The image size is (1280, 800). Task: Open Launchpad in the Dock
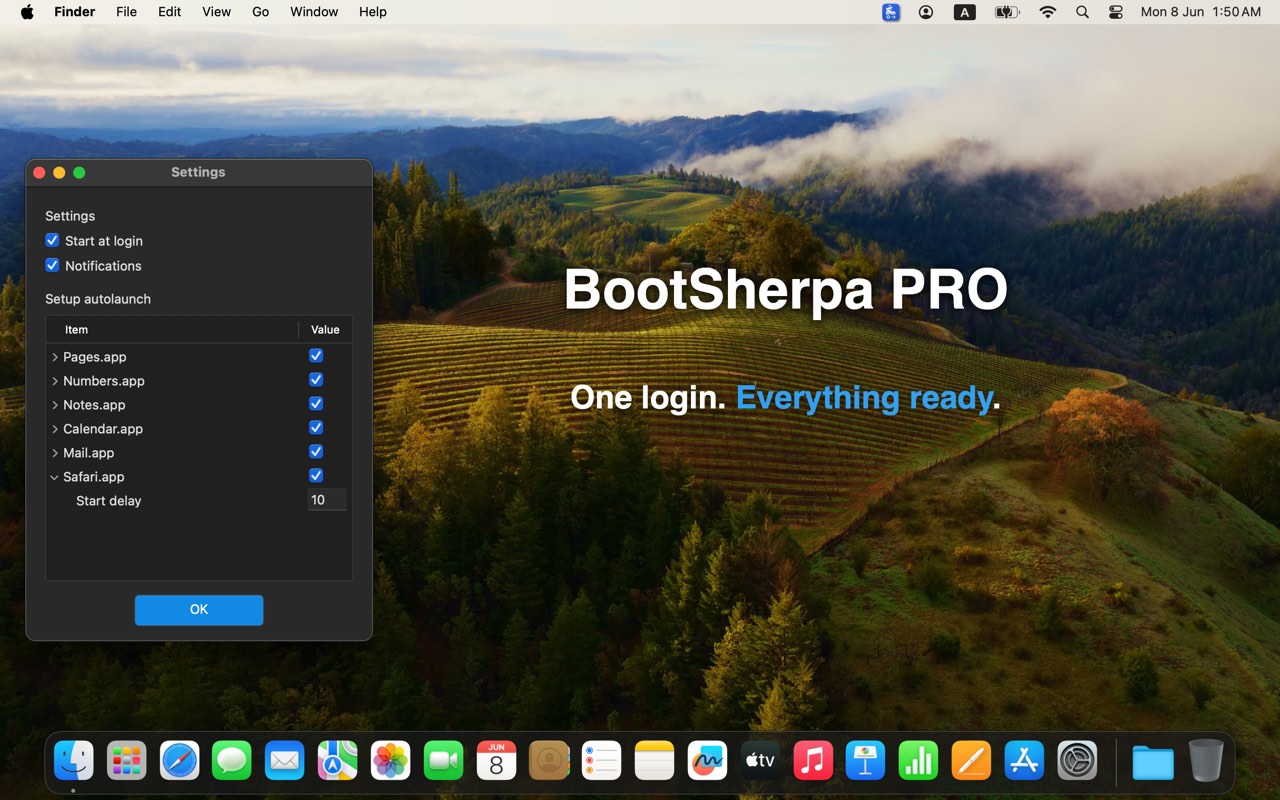point(127,761)
